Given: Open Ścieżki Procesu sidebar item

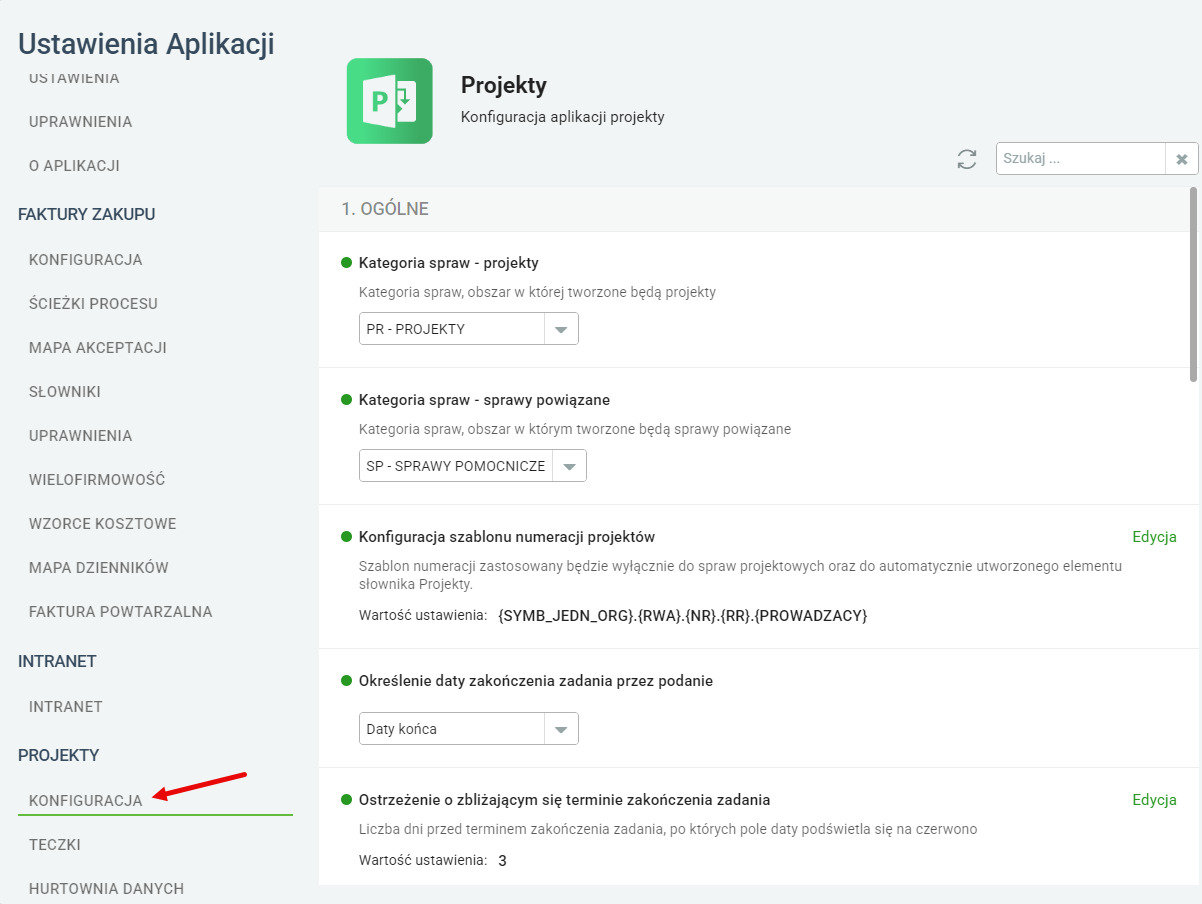Looking at the screenshot, I should (x=94, y=304).
